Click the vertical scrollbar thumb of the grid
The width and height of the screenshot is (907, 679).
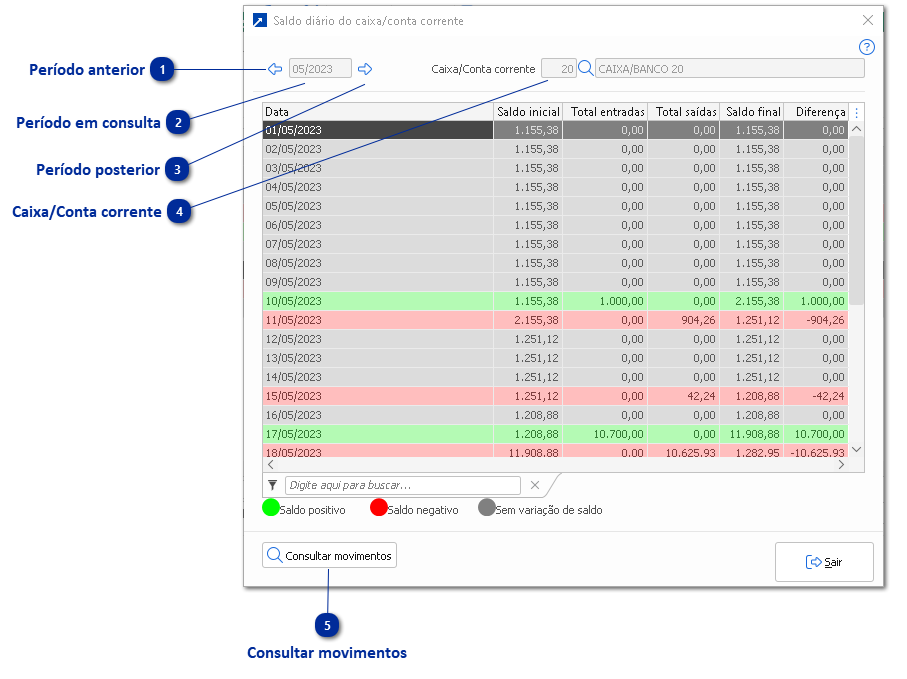857,221
